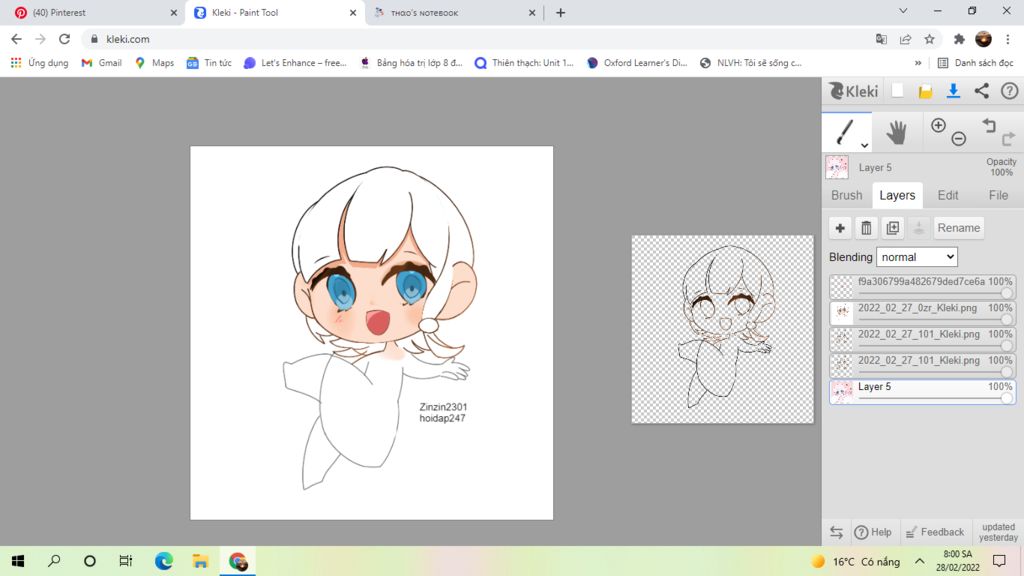The height and width of the screenshot is (576, 1024).
Task: Switch to the Edit tab
Action: click(948, 195)
